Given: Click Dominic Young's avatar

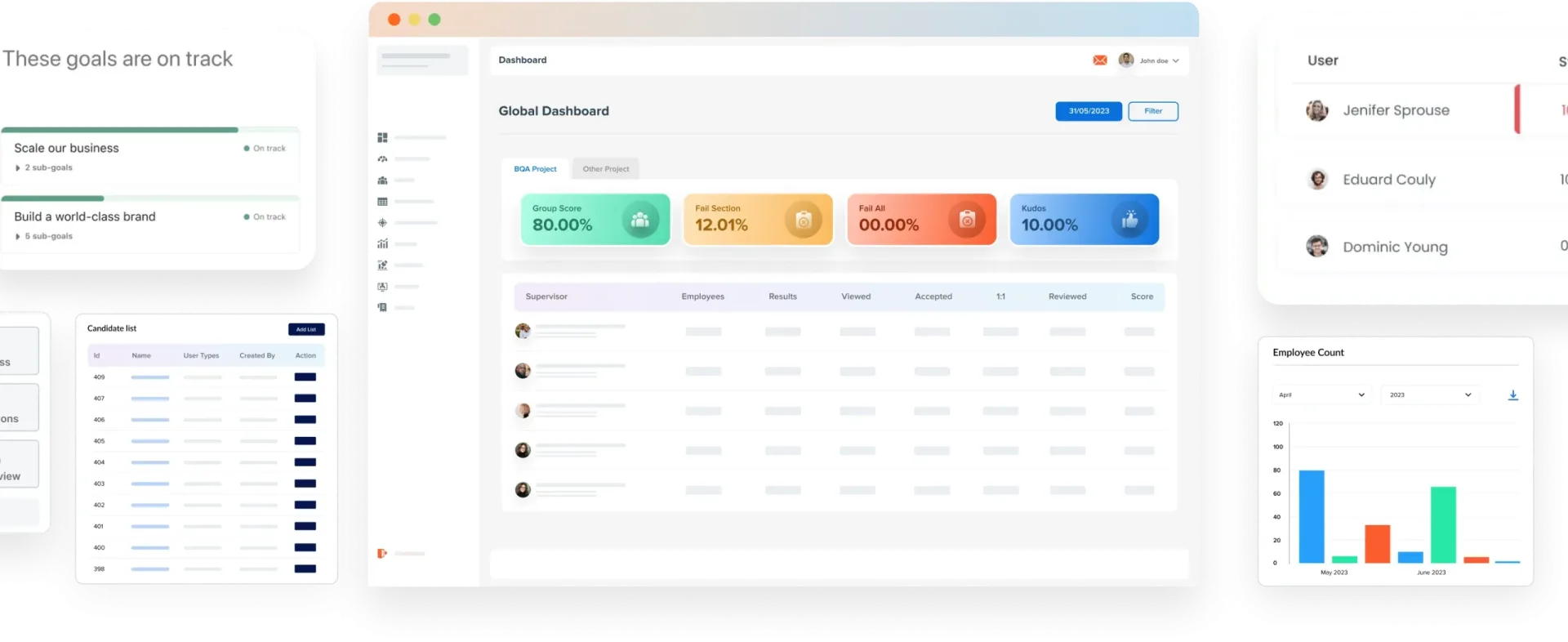Looking at the screenshot, I should point(1316,246).
